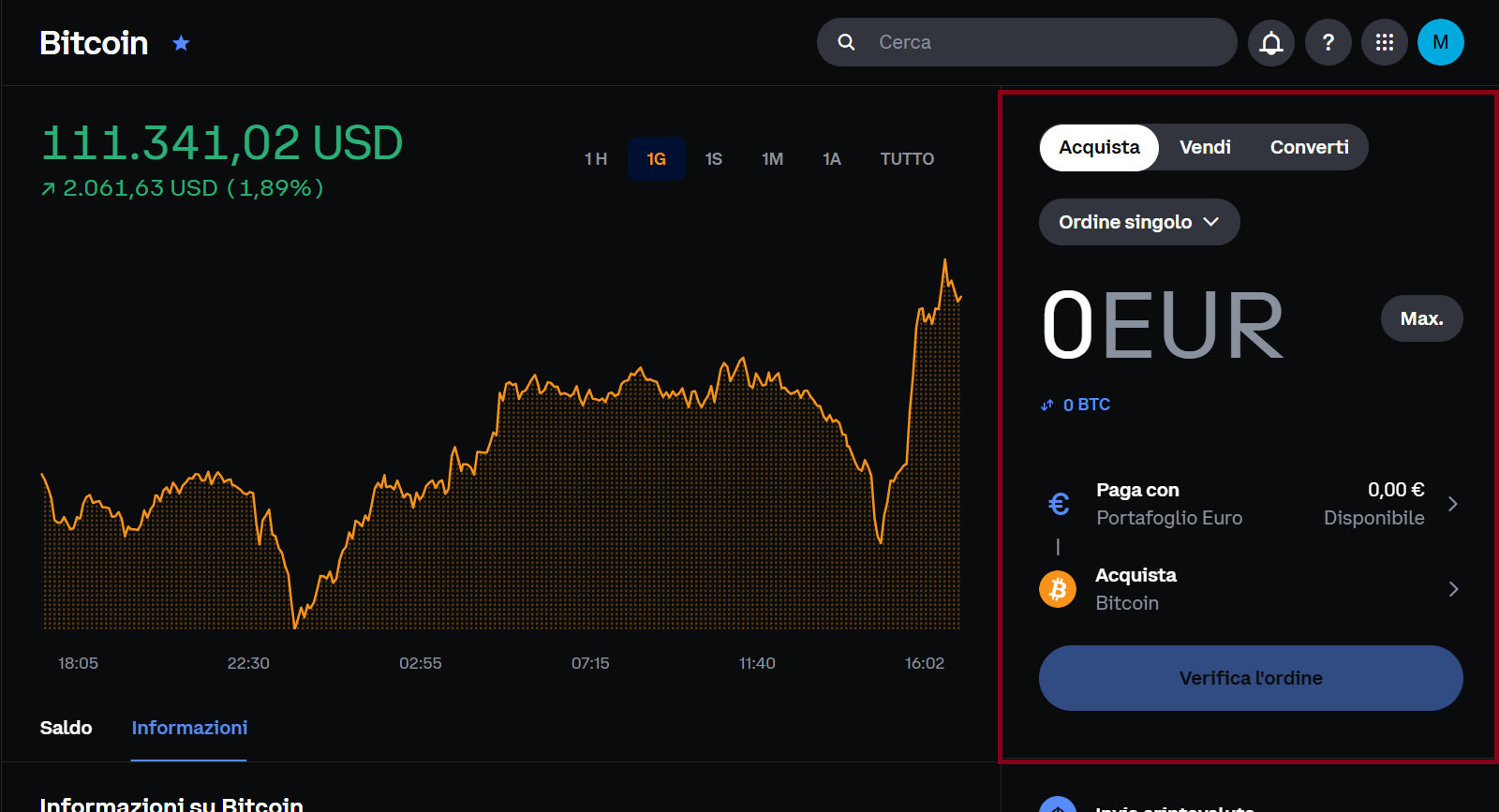Select the 1M chart range
Image resolution: width=1499 pixels, height=812 pixels.
point(772,159)
